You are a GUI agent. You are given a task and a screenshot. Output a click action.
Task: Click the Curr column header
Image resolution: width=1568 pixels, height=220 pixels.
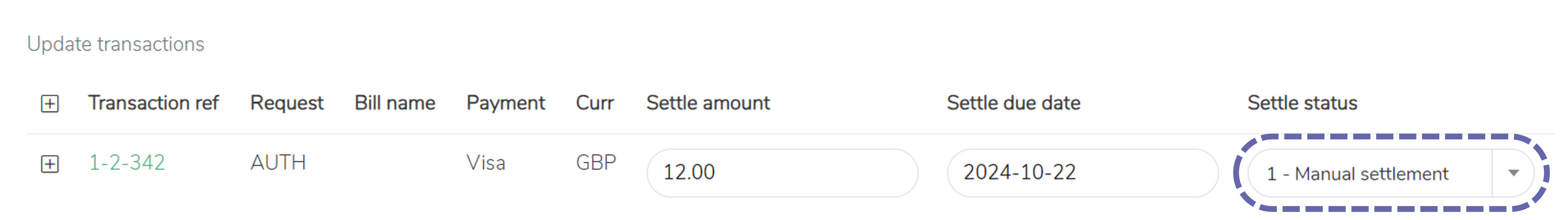(595, 103)
